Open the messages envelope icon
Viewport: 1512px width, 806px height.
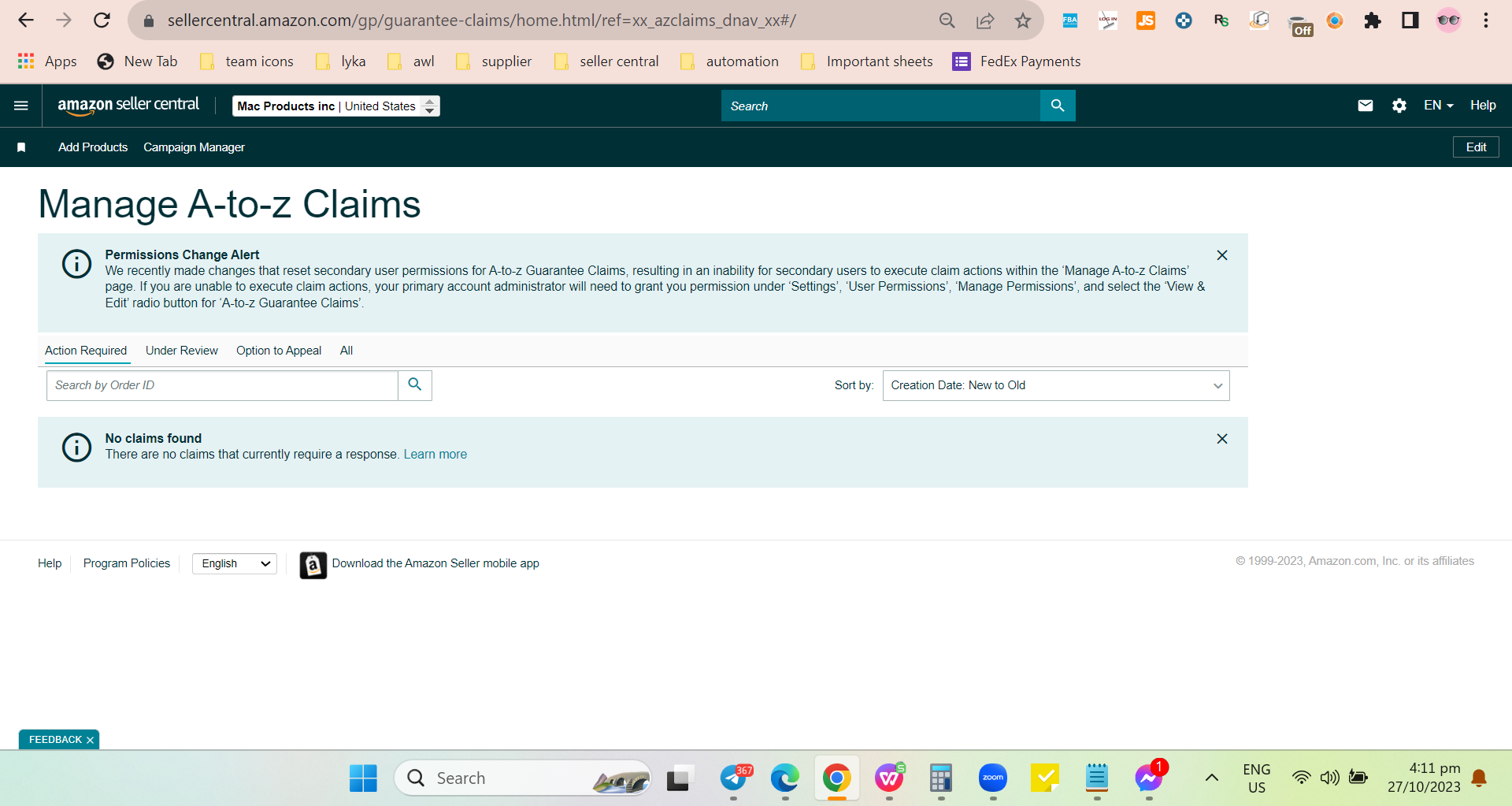[1366, 106]
